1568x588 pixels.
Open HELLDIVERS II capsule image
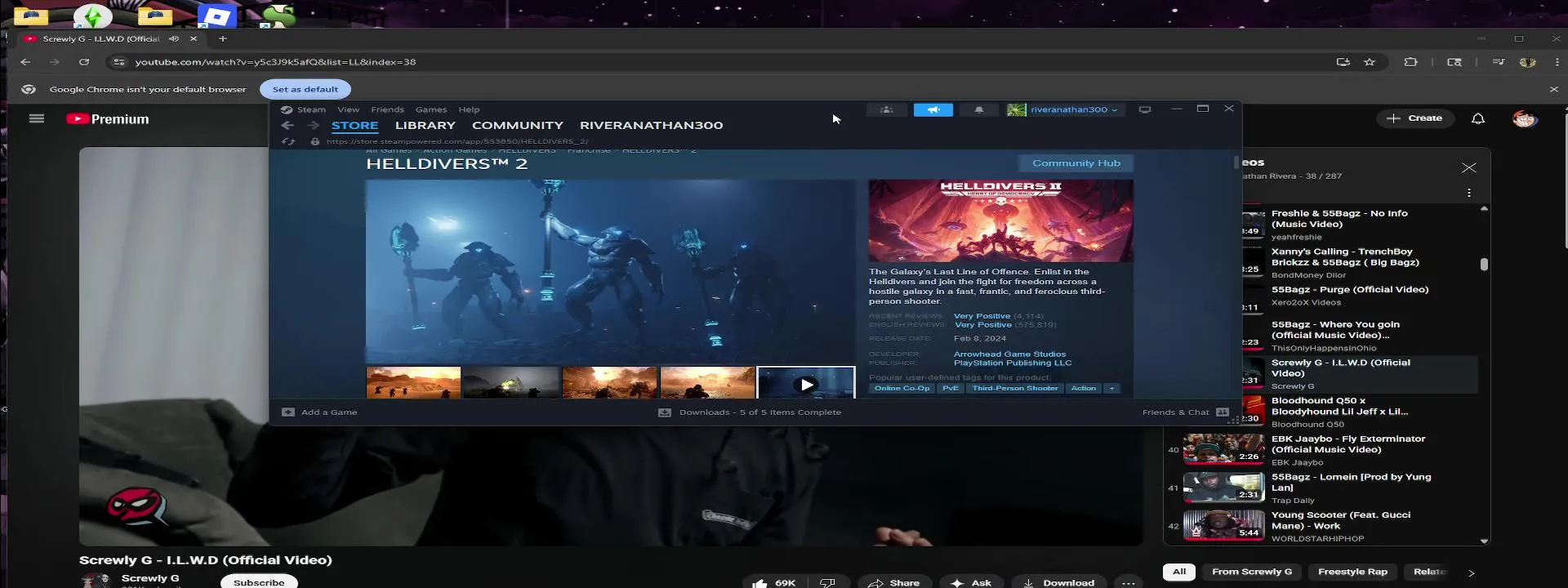pos(1000,220)
